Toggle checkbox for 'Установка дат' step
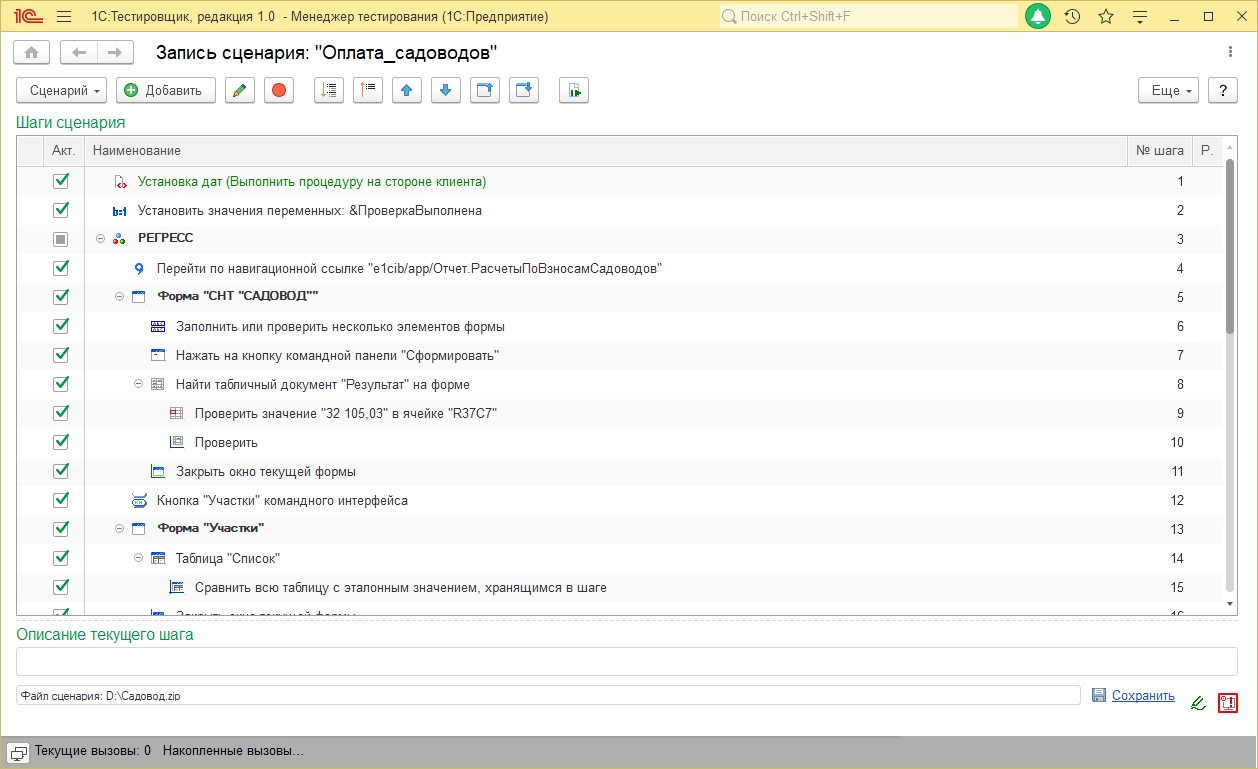1258x769 pixels. (61, 181)
